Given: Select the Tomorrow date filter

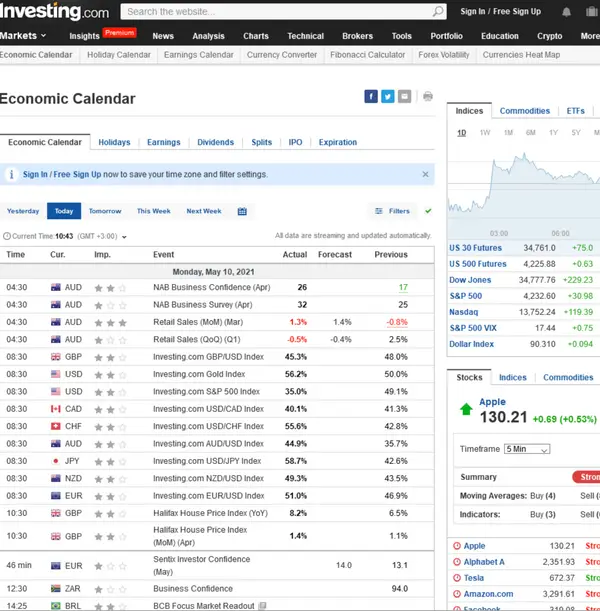Looking at the screenshot, I should (x=105, y=211).
